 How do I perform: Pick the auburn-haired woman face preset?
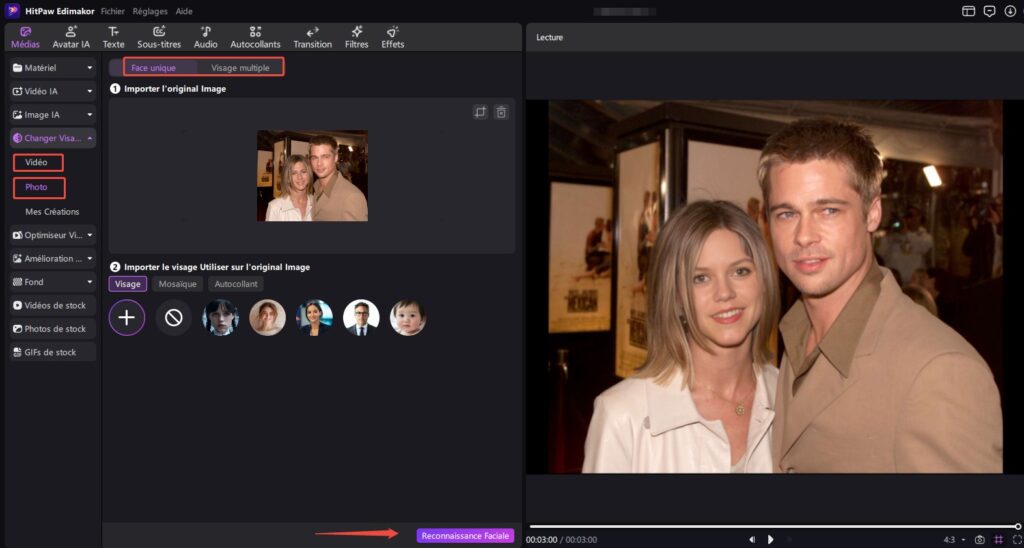pos(268,317)
